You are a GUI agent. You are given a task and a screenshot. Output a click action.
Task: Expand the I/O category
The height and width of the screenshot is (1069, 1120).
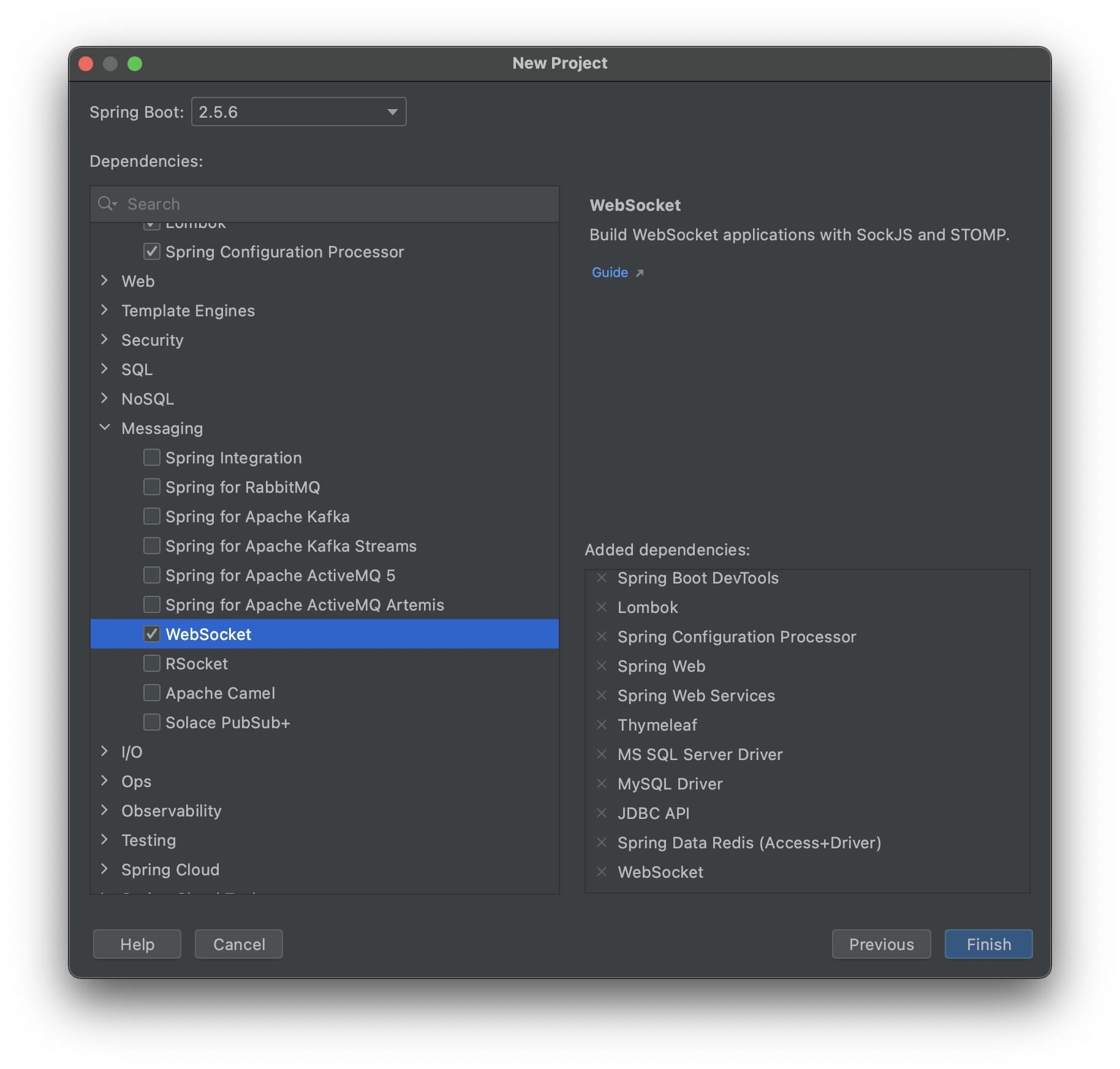(105, 751)
